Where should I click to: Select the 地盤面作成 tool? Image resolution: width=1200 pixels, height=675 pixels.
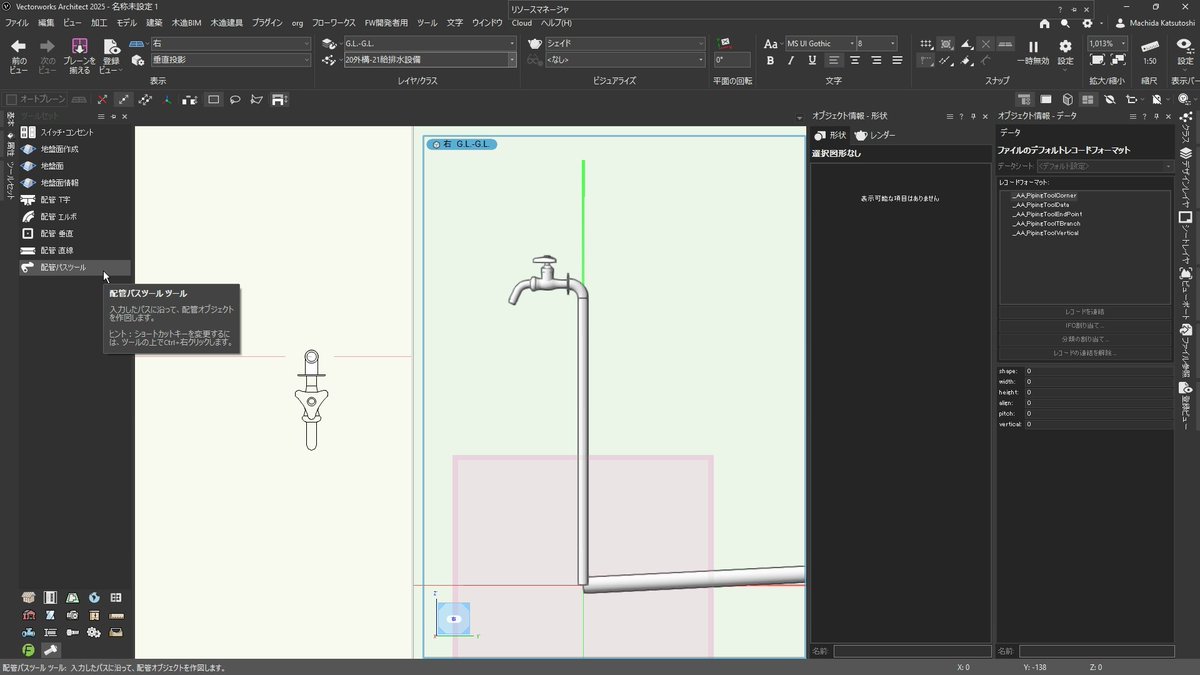60,148
